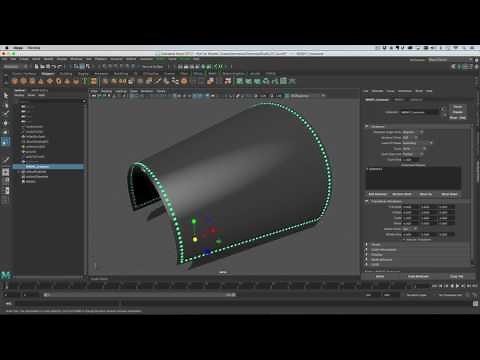Activate the Paint Selection tool
480x360 pixels.
(x=6, y=114)
